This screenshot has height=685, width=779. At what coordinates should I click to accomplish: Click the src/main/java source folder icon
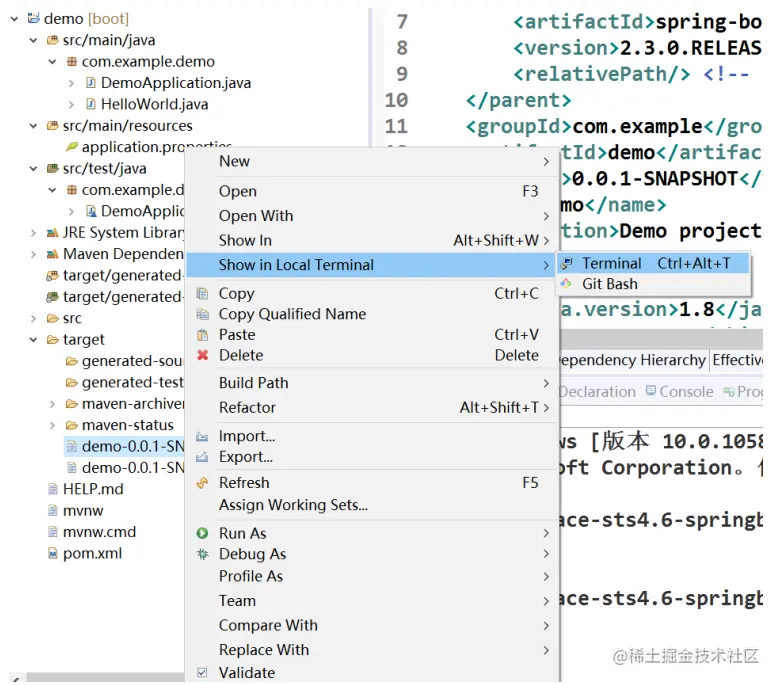52,40
